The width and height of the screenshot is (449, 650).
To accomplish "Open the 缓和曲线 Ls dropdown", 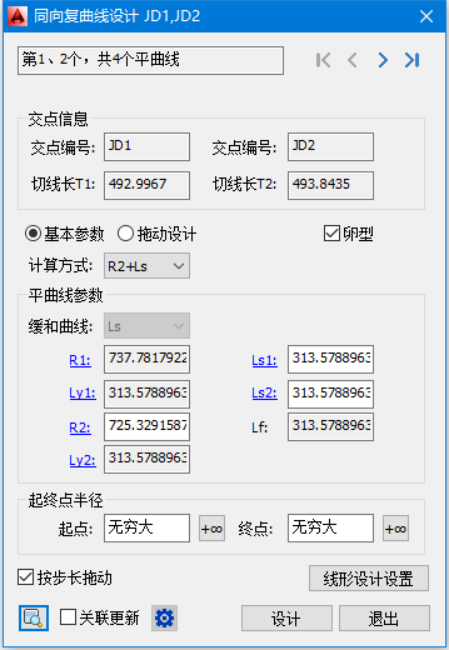I will pos(147,326).
